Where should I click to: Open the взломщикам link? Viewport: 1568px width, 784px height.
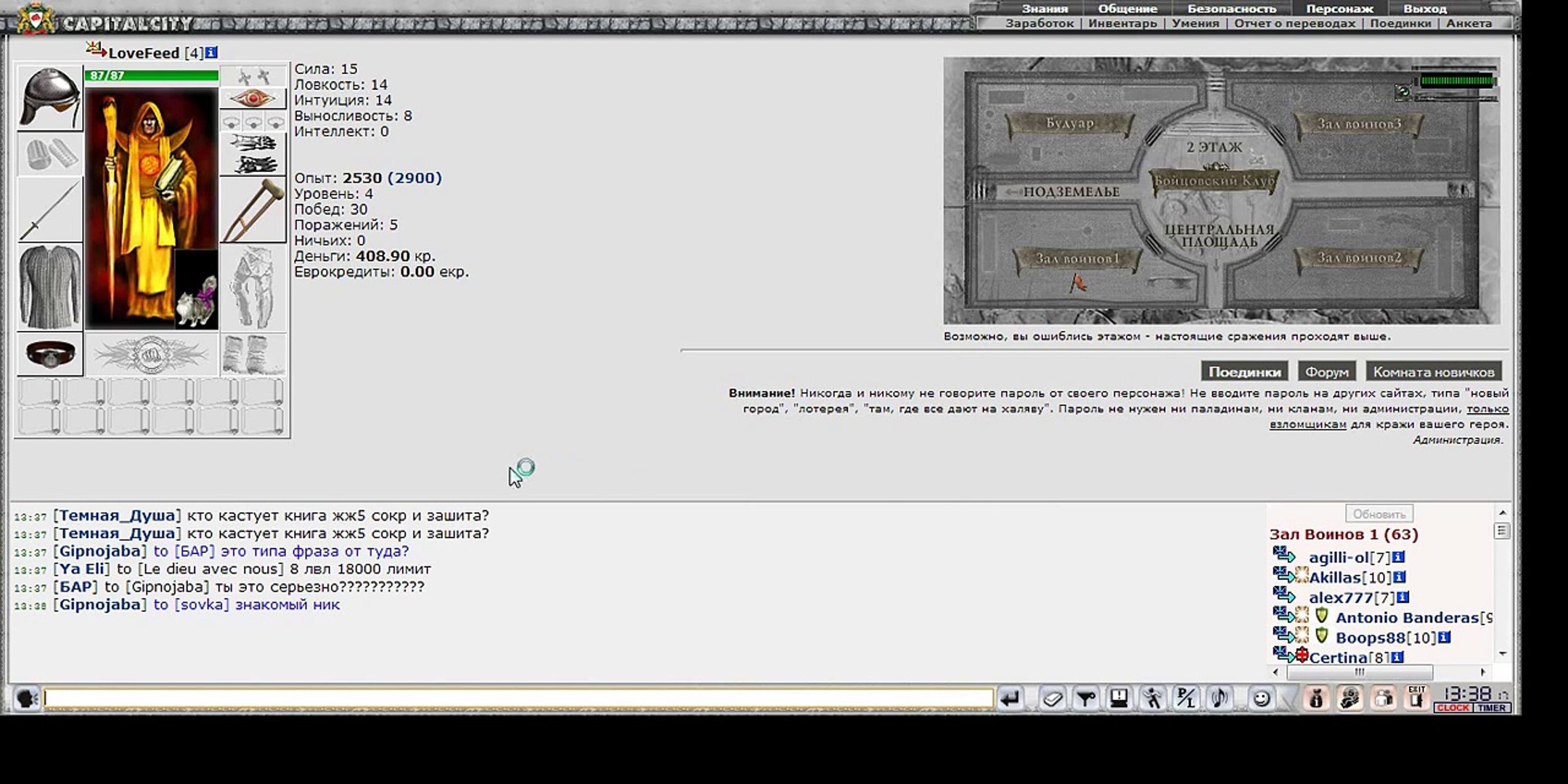click(x=1307, y=425)
